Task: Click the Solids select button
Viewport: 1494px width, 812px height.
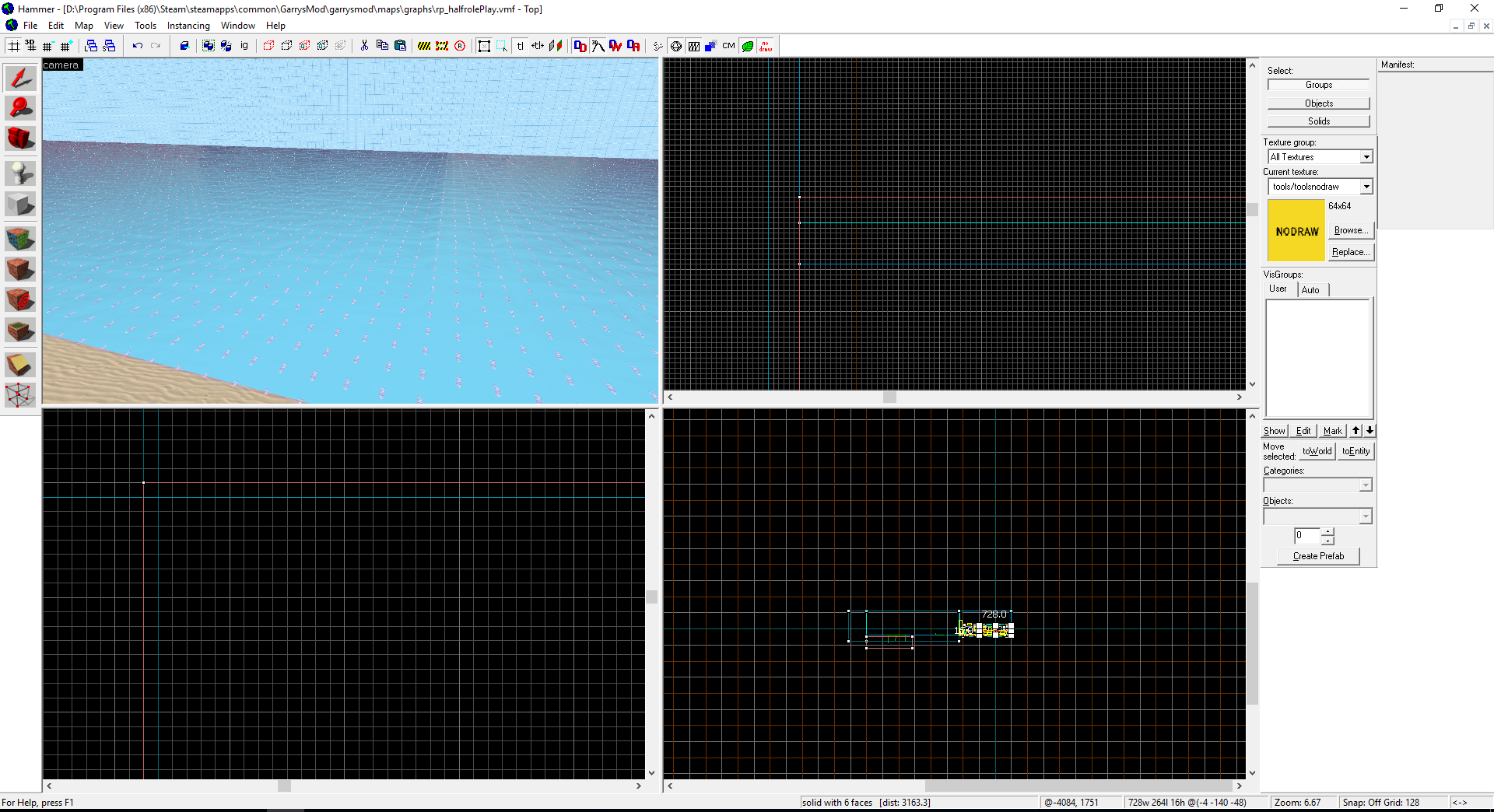Action: [1318, 121]
